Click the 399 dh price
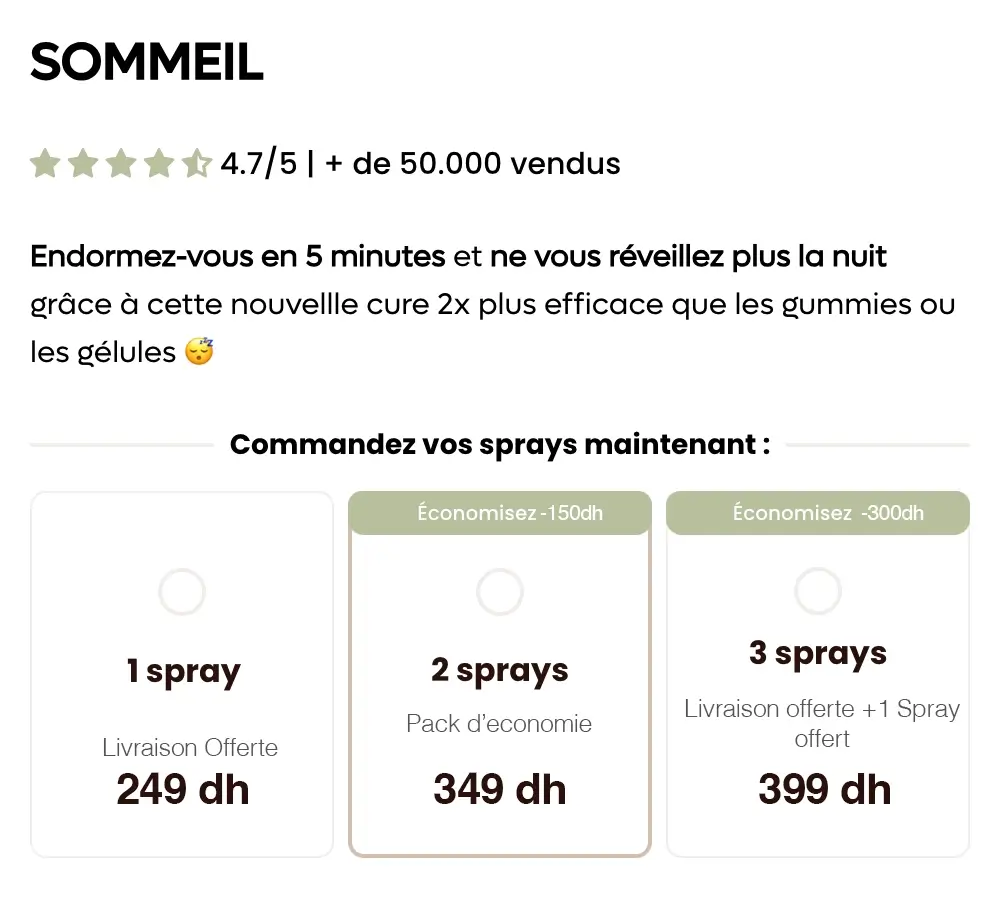1000x908 pixels. 824,789
